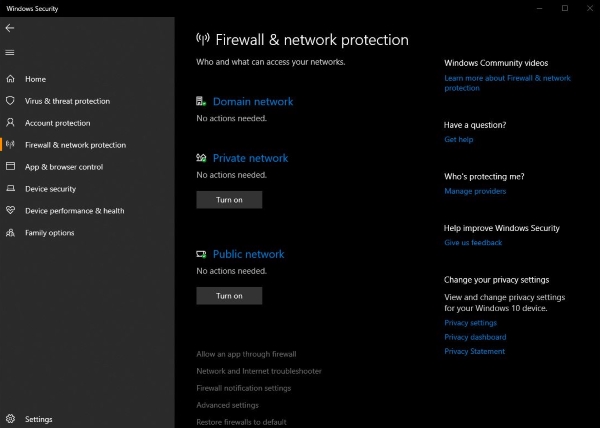
Task: Select the Device performance heart icon
Action: pos(10,210)
